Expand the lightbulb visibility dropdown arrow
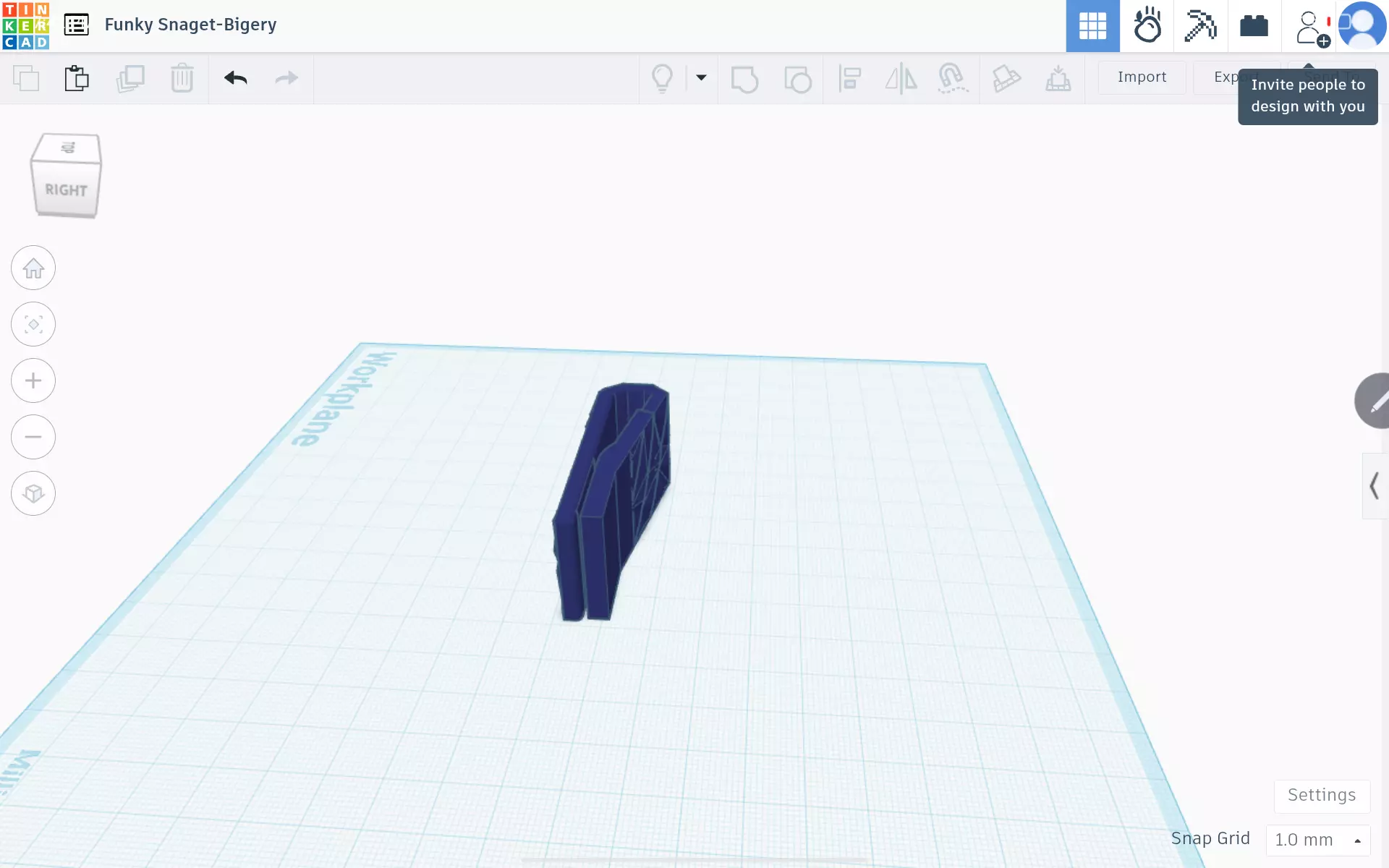 click(x=701, y=77)
